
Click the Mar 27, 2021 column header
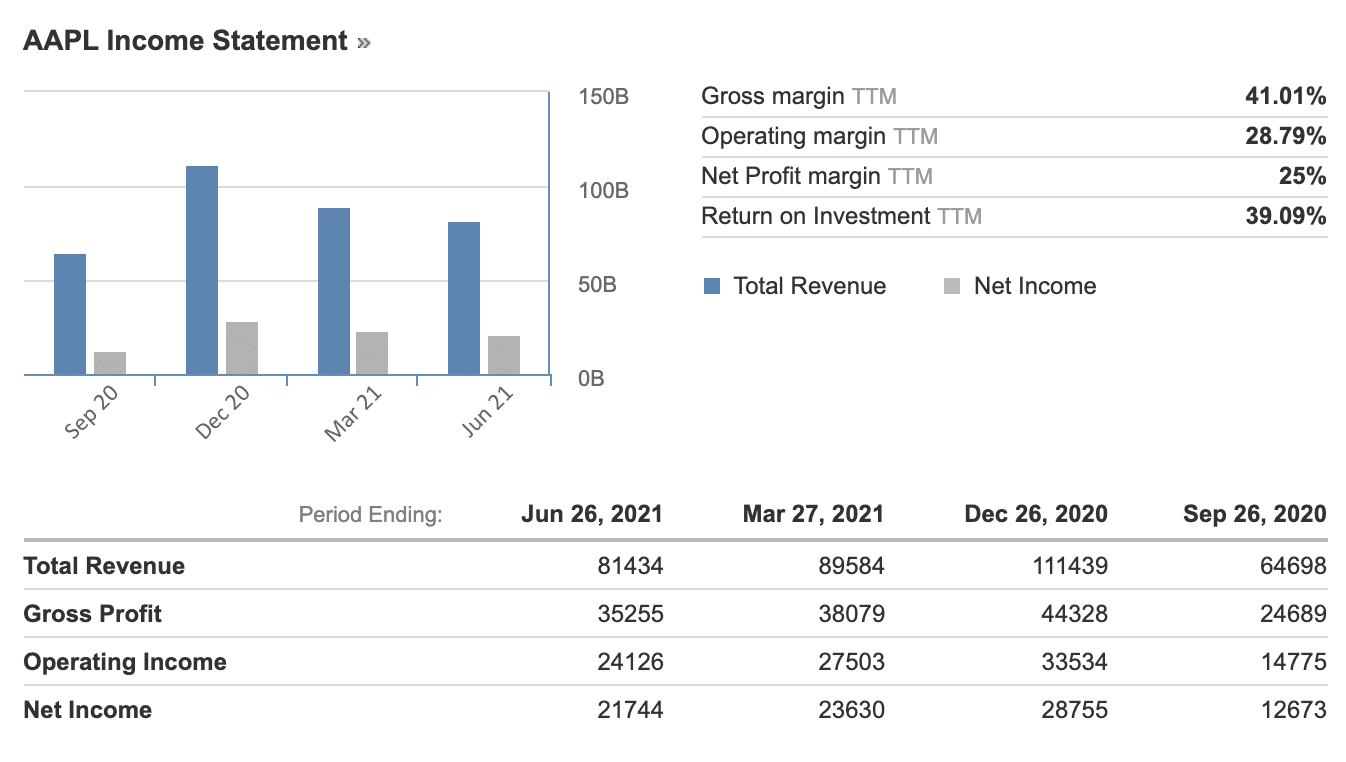coord(814,514)
